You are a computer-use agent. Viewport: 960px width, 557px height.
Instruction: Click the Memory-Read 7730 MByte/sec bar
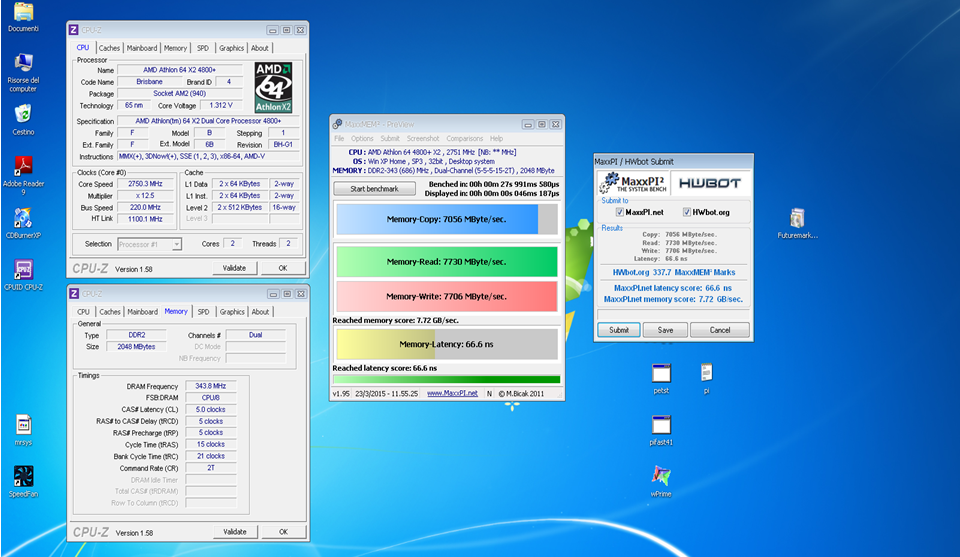click(447, 261)
